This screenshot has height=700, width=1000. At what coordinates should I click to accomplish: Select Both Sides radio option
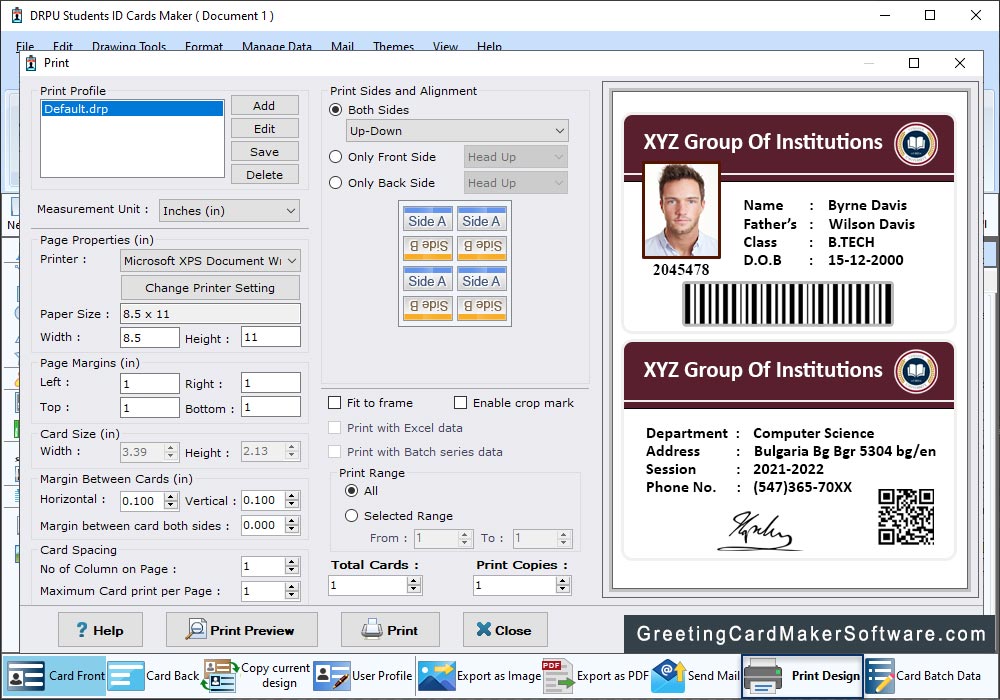tap(335, 110)
